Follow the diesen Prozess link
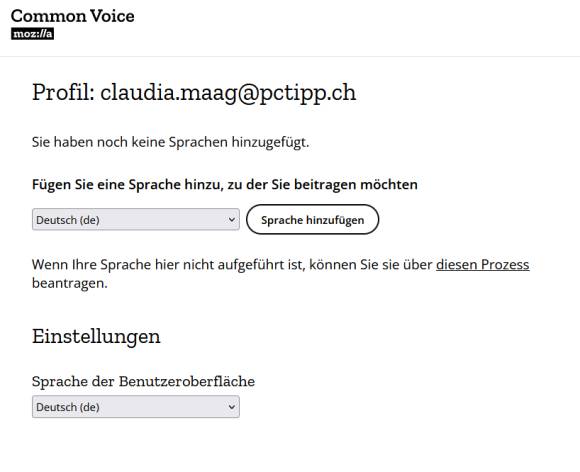 tap(482, 265)
